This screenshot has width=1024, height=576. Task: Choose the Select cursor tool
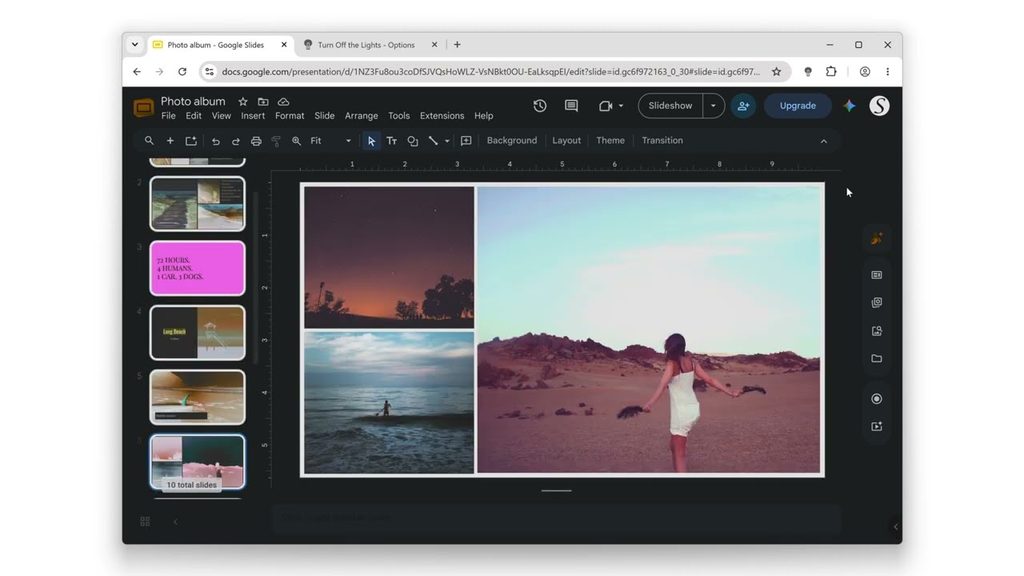point(371,141)
